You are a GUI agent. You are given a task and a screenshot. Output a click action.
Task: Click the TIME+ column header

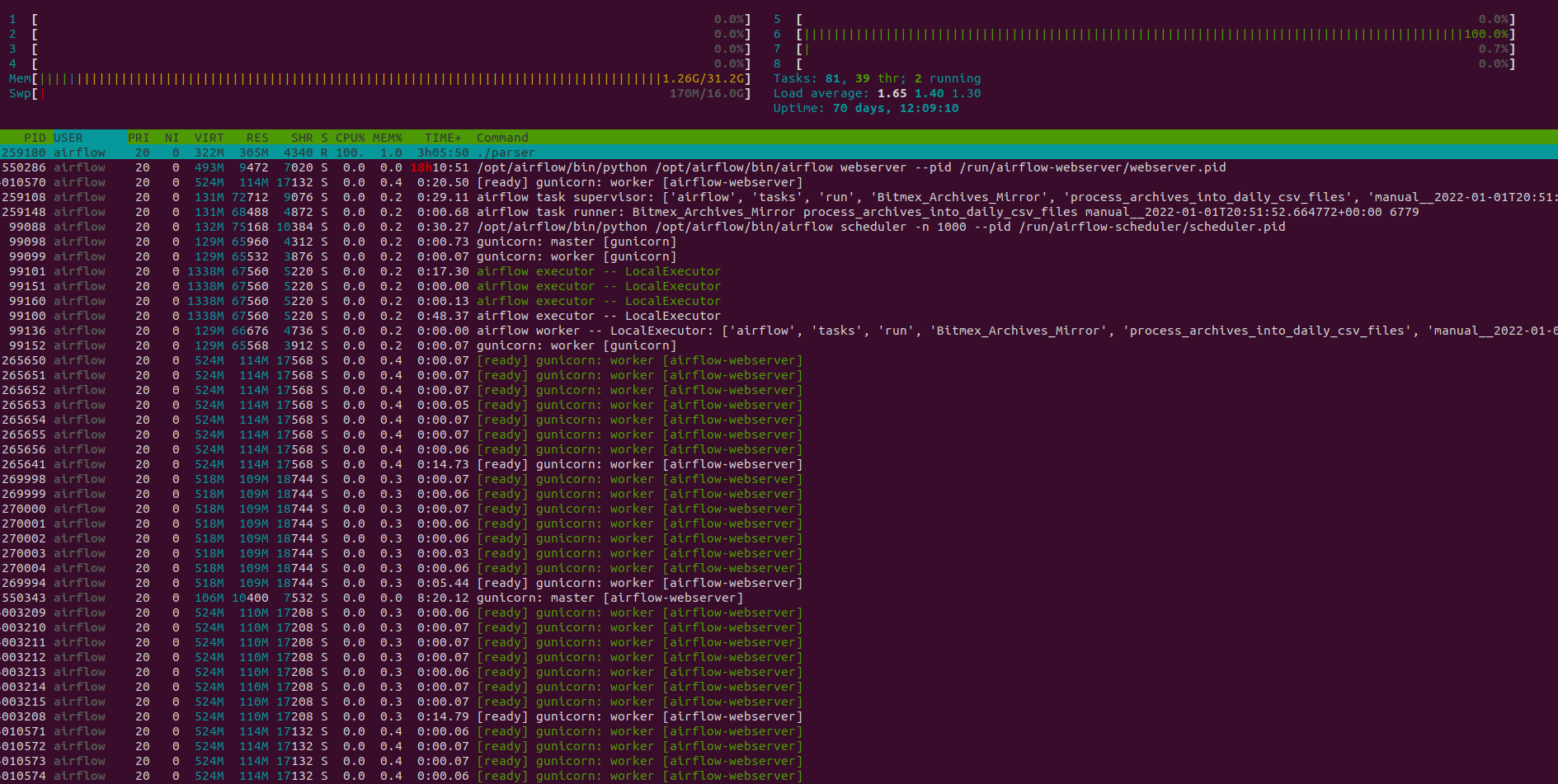point(444,138)
